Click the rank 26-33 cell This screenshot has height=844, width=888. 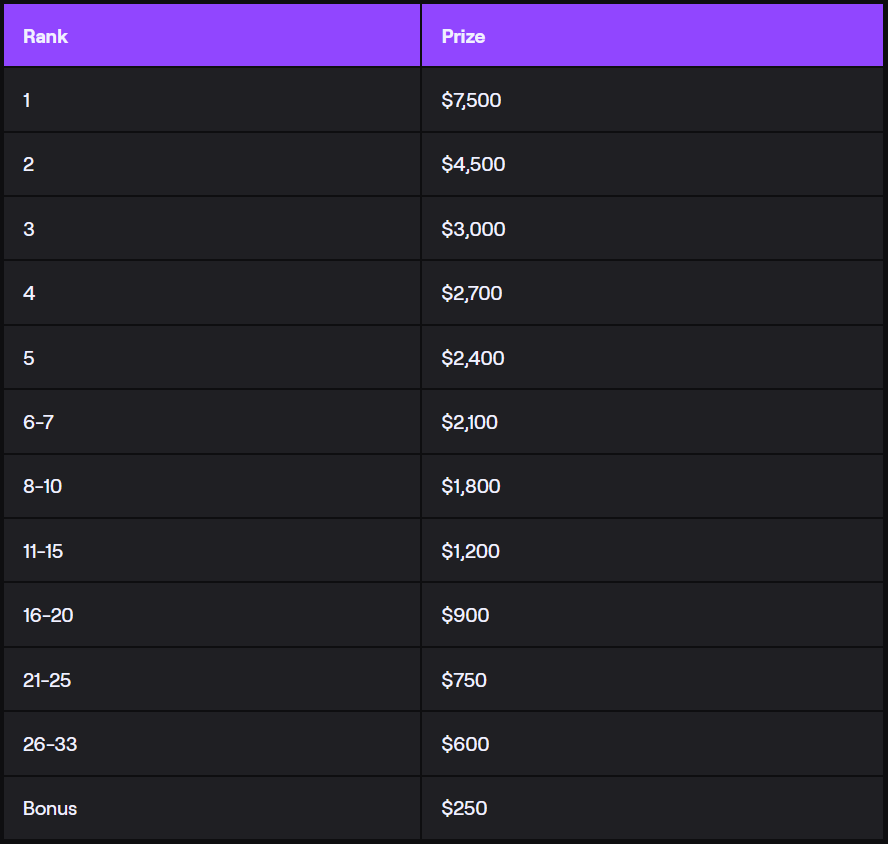click(x=48, y=744)
